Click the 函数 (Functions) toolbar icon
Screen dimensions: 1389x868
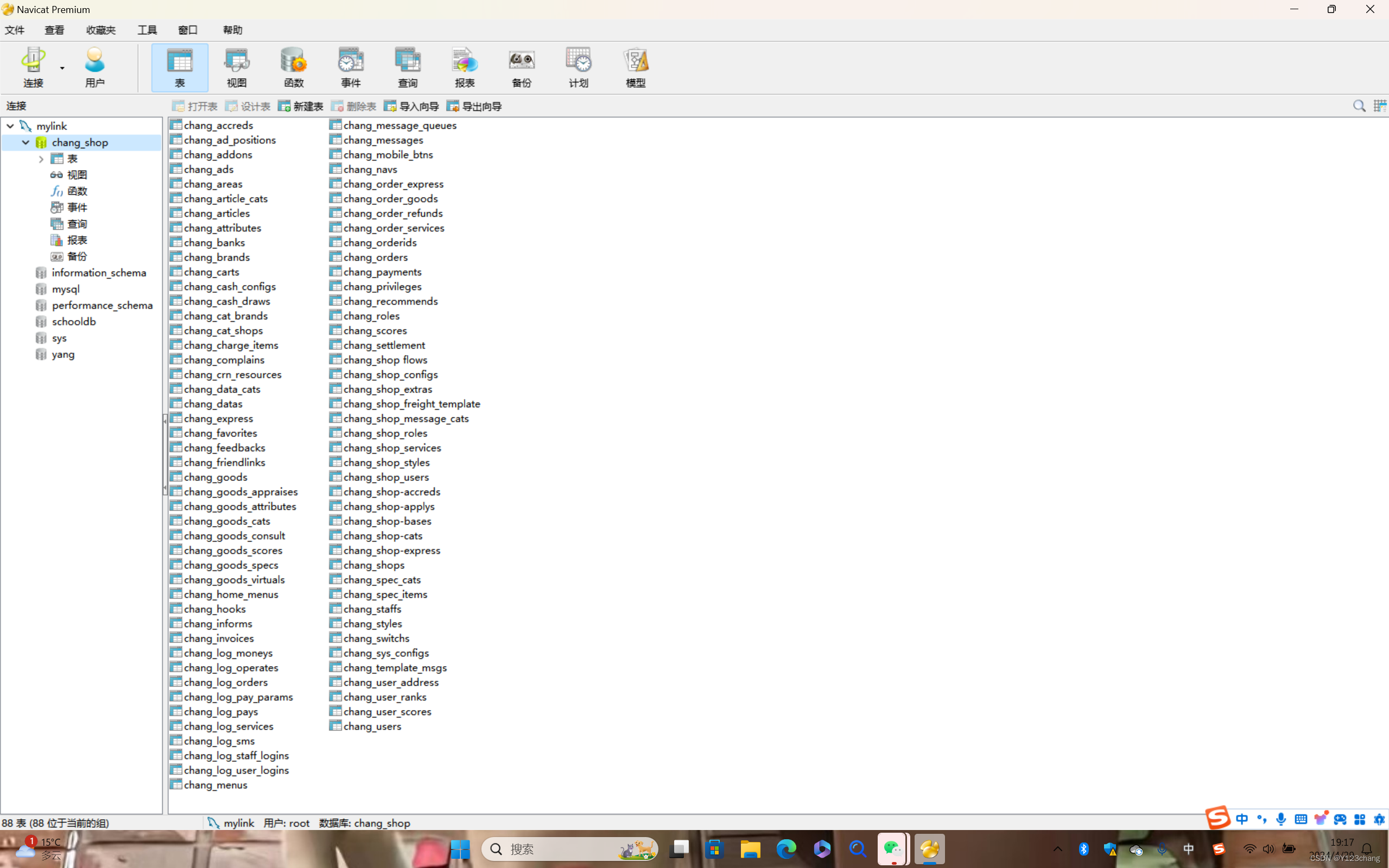(293, 67)
